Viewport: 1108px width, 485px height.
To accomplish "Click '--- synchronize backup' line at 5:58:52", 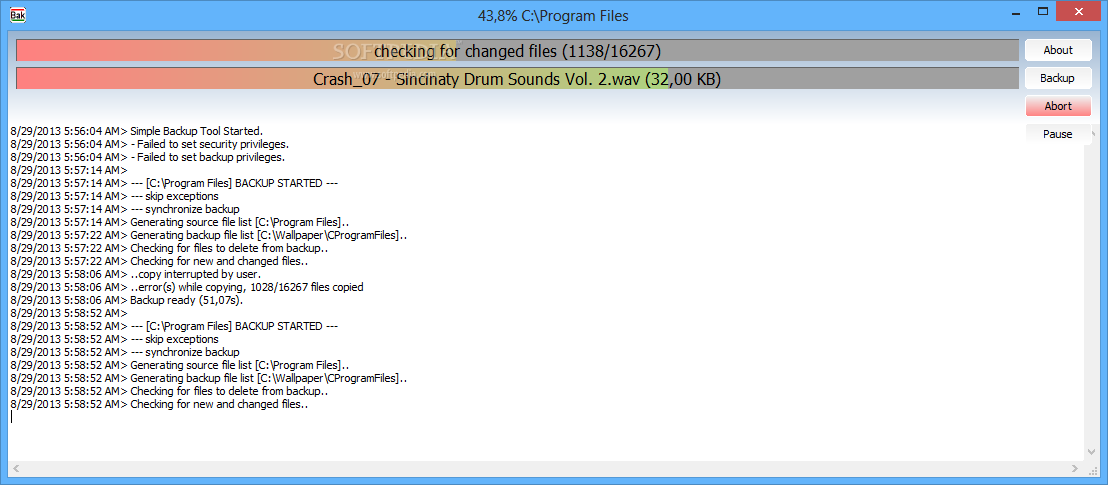I will [x=124, y=352].
